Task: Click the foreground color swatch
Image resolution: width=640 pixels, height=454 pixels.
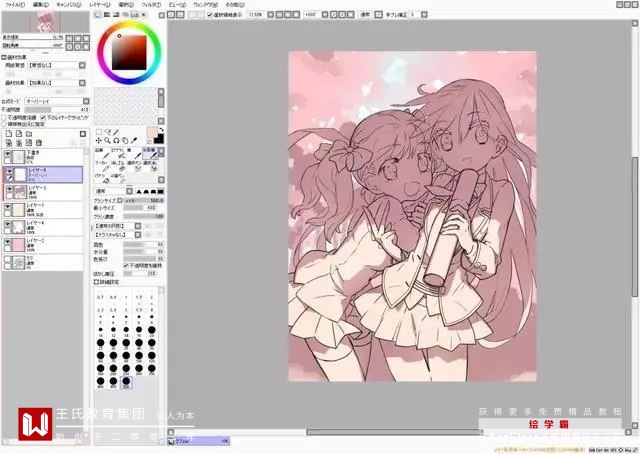Action: tap(152, 132)
